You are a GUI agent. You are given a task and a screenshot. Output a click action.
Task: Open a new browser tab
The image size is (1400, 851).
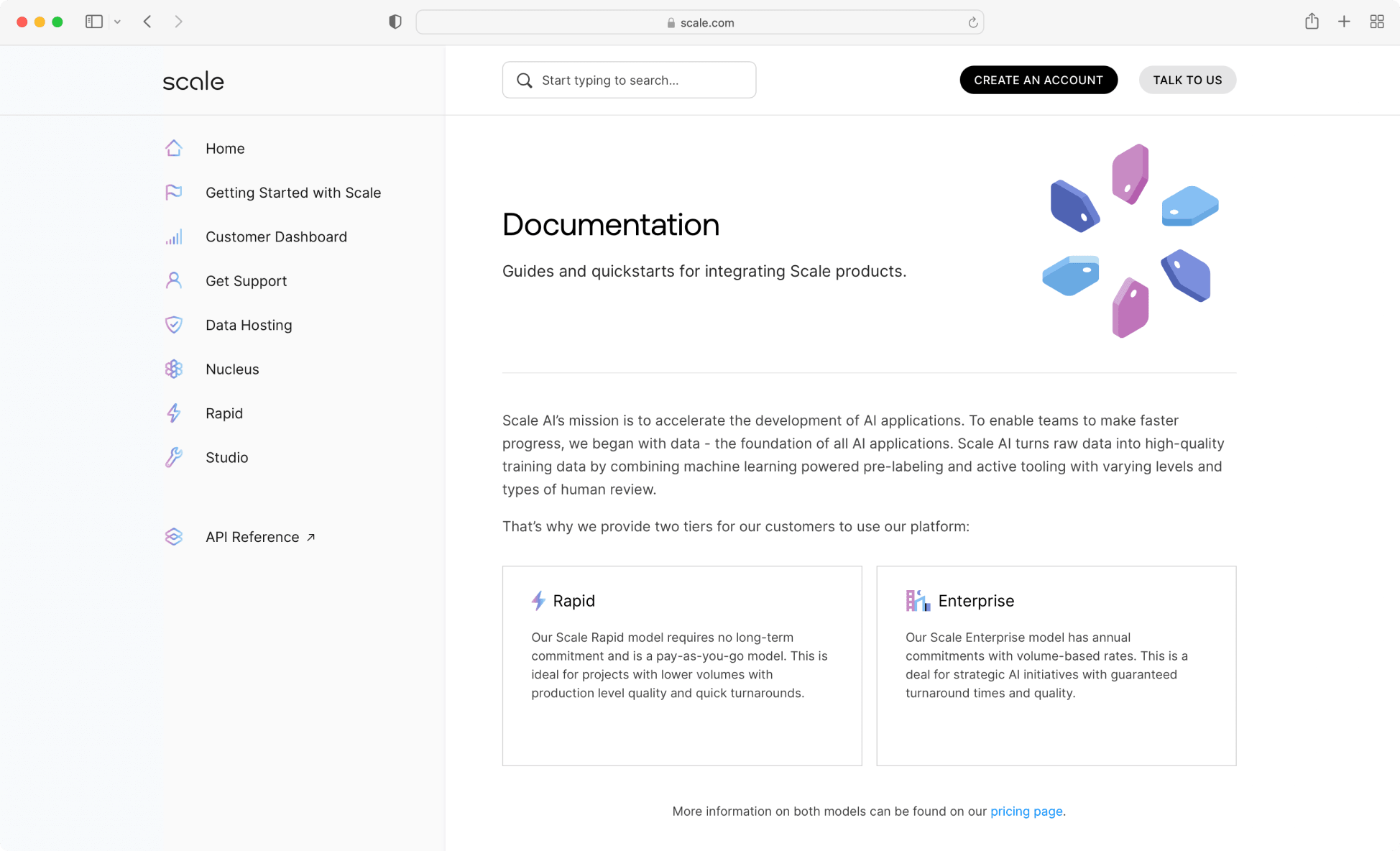pos(1344,22)
